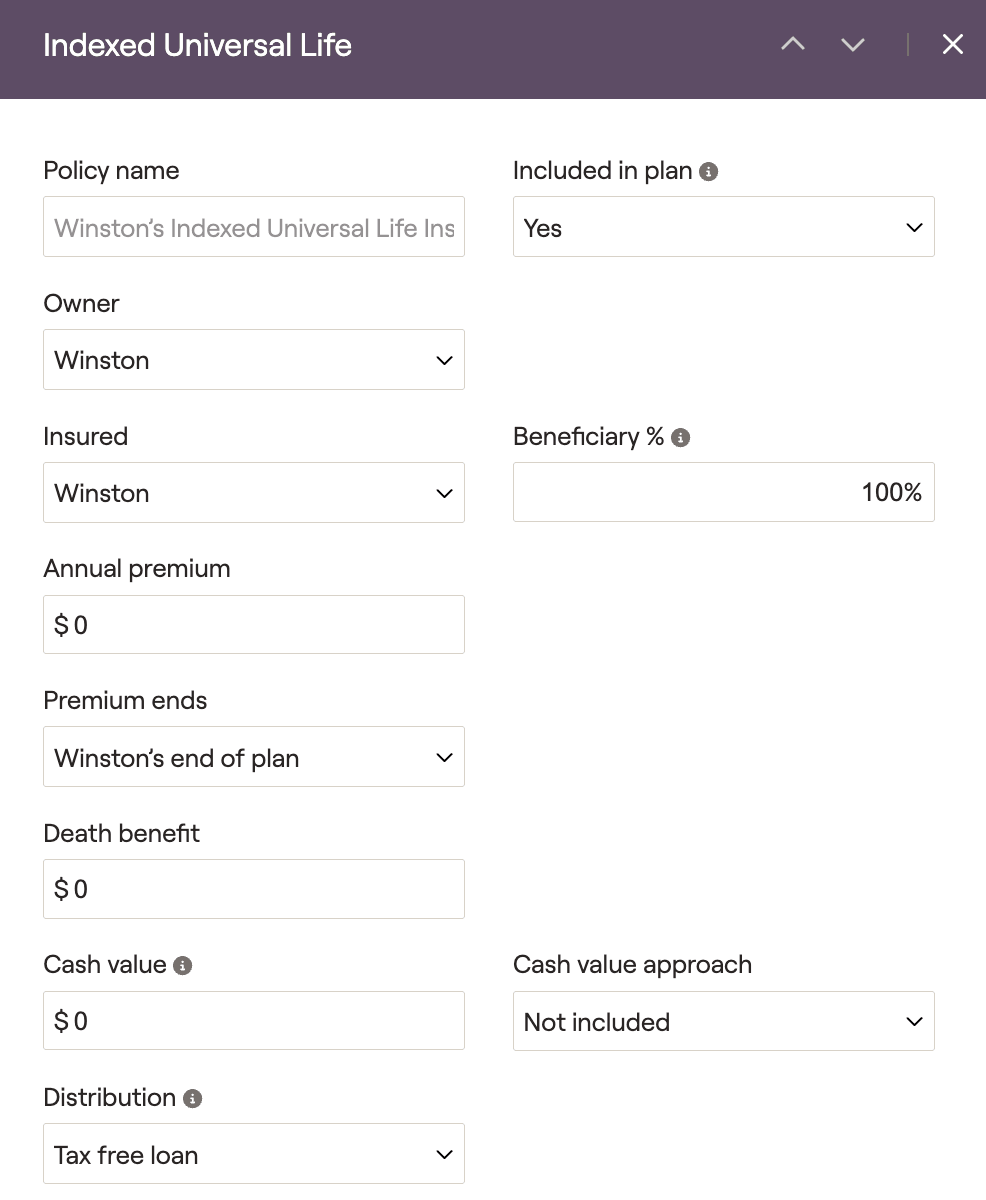Click the Cash value amount field
The width and height of the screenshot is (986, 1200).
pyautogui.click(x=253, y=1021)
